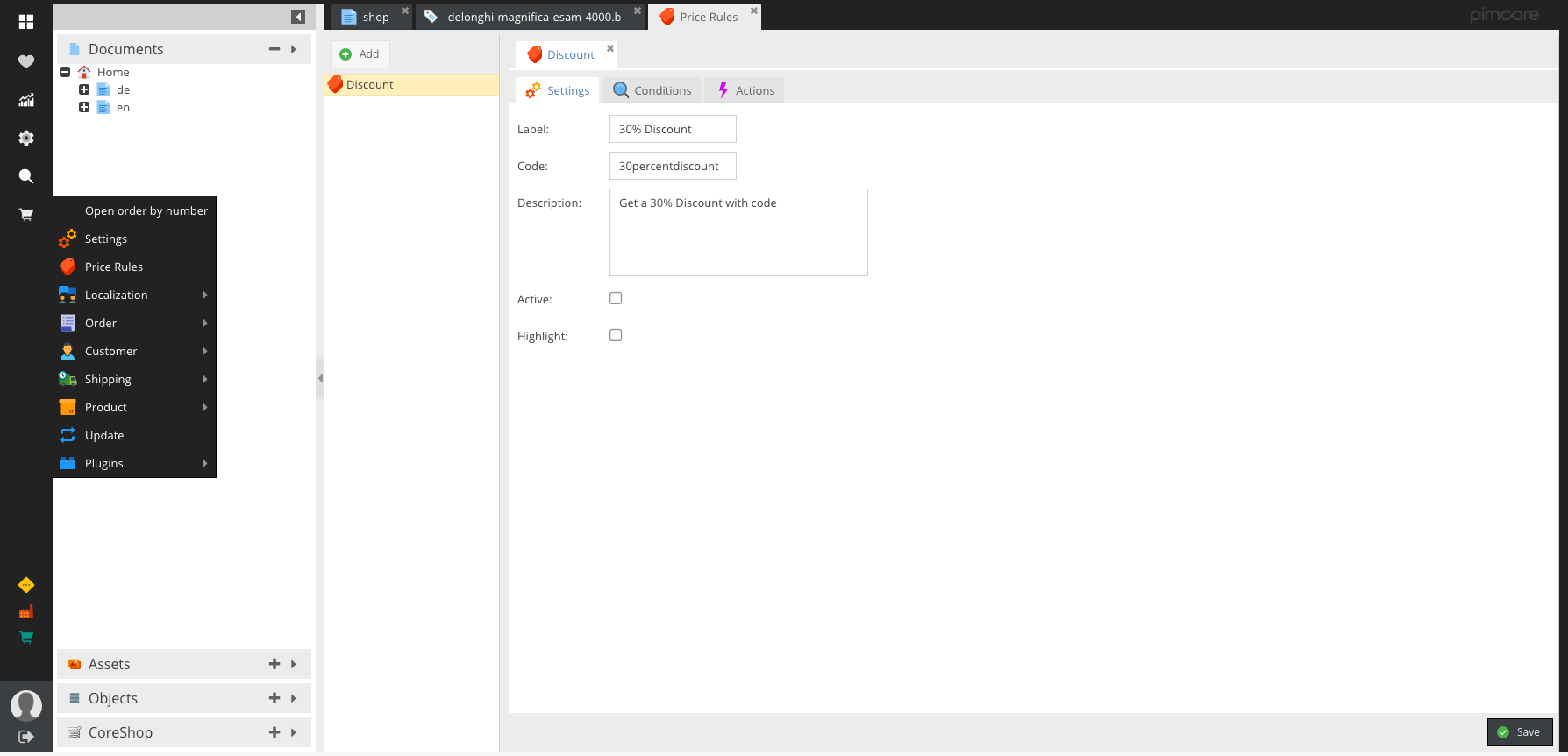Viewport: 1568px width, 756px height.
Task: Choose Price Rules in the CoreShop menu
Action: 134,267
